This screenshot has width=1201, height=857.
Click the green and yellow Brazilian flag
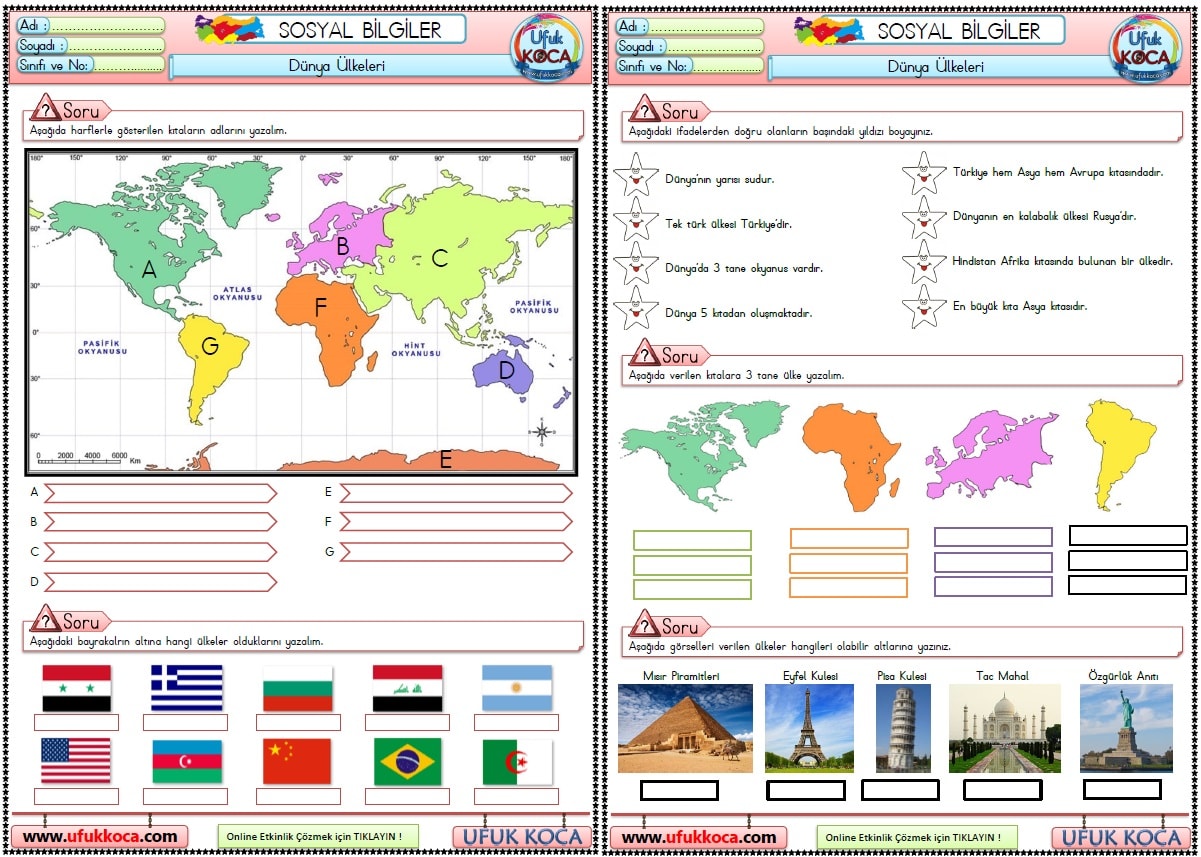pyautogui.click(x=407, y=761)
